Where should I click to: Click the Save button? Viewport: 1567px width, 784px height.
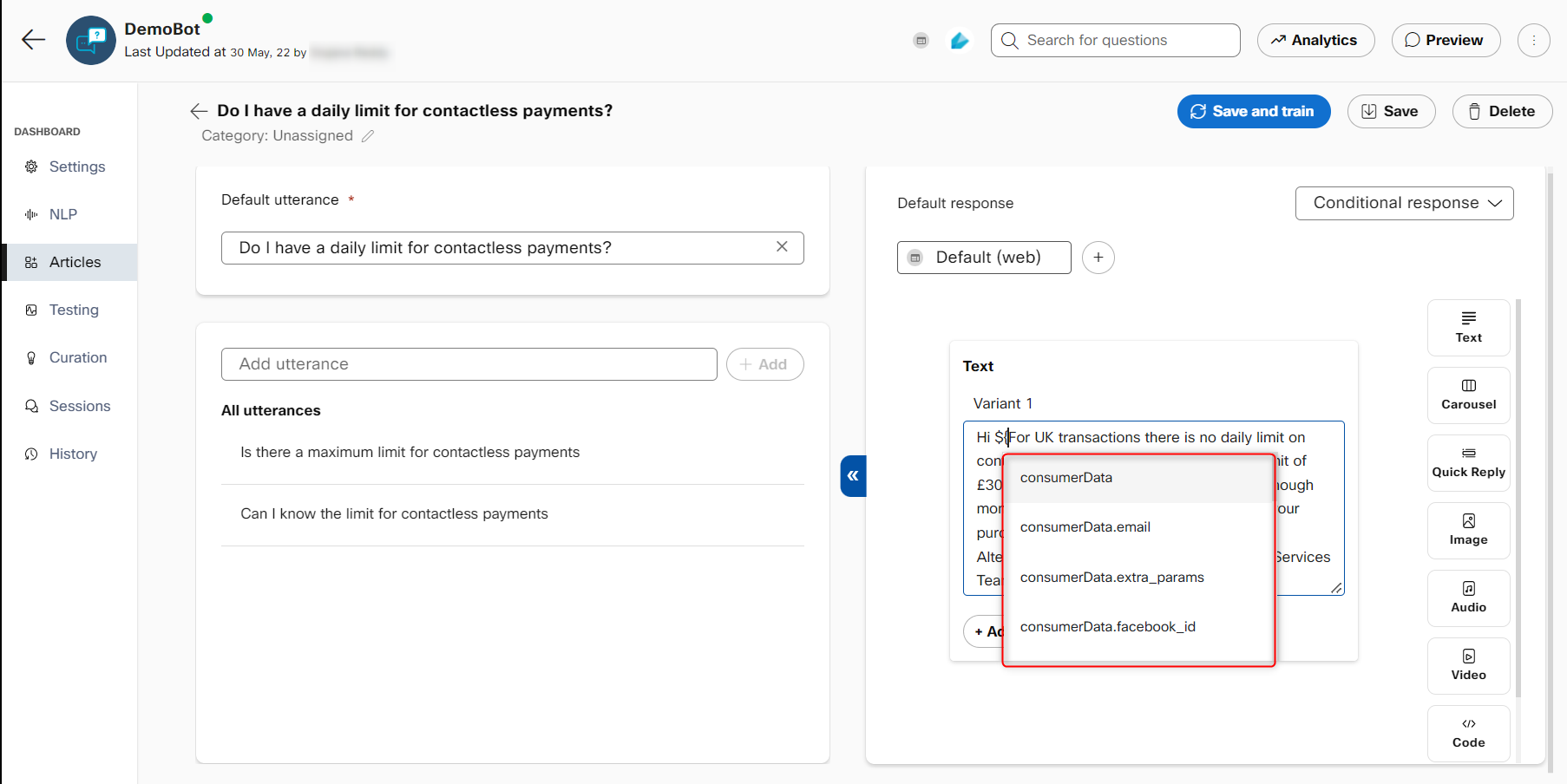point(1391,111)
